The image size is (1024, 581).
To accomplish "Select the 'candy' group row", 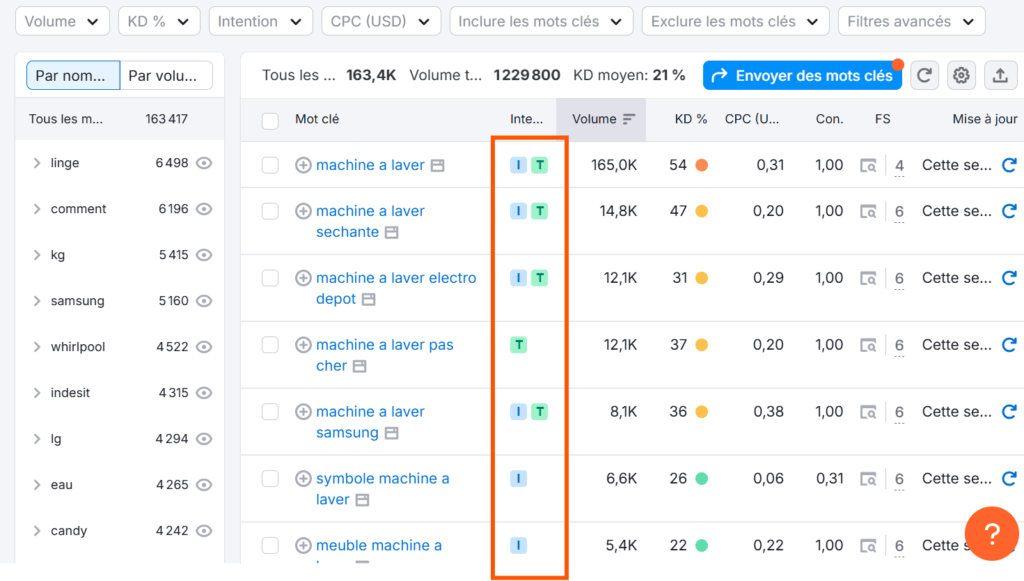I will pos(120,531).
